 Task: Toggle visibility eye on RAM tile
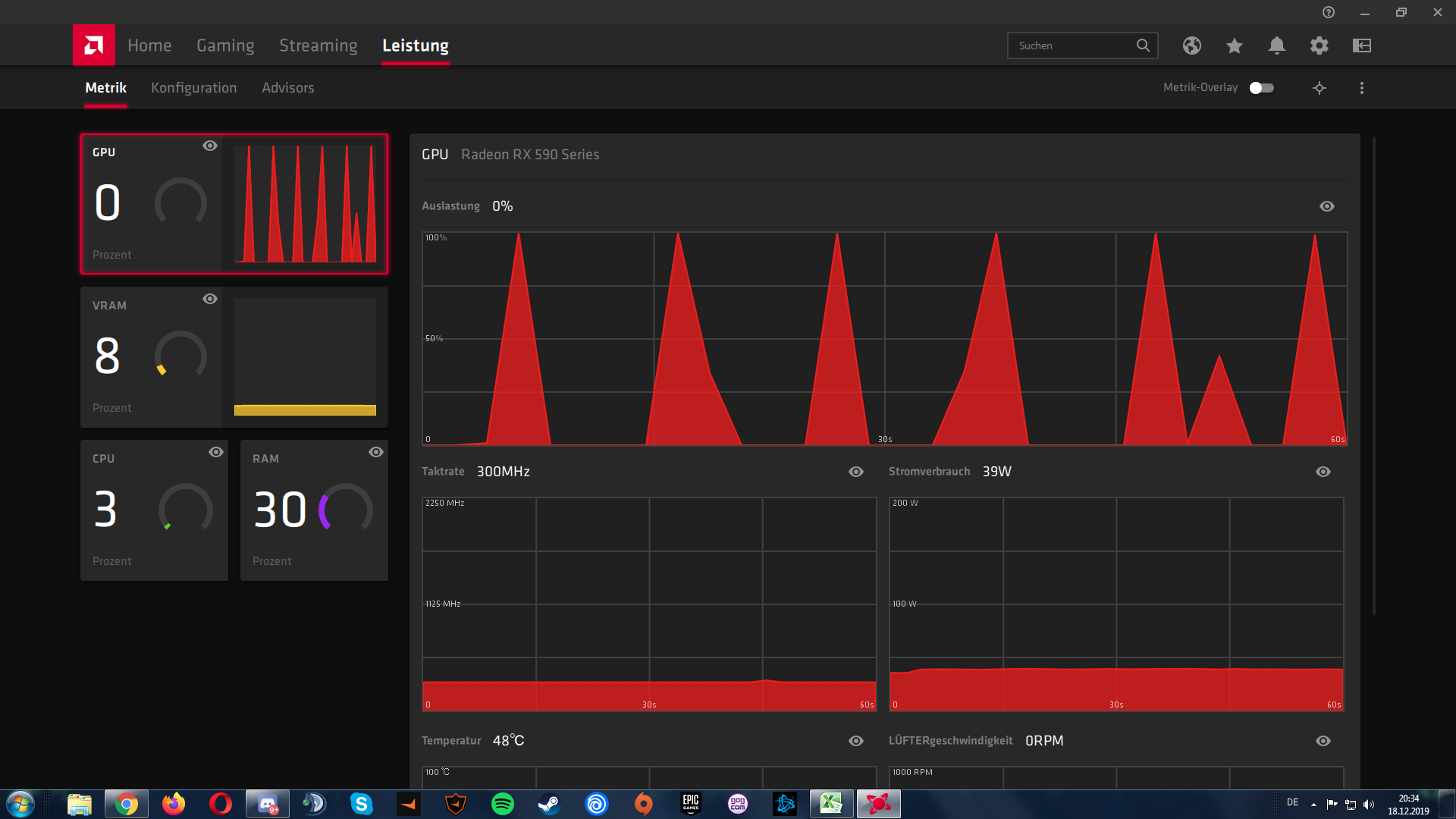click(375, 452)
